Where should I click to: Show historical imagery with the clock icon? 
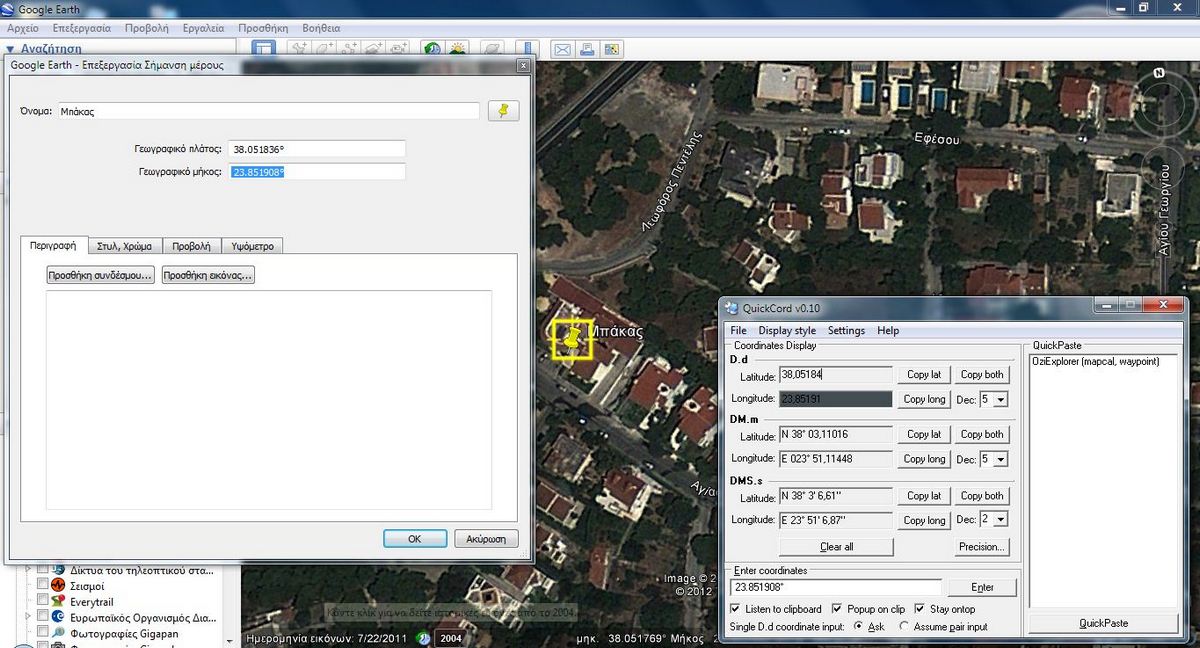pos(432,48)
